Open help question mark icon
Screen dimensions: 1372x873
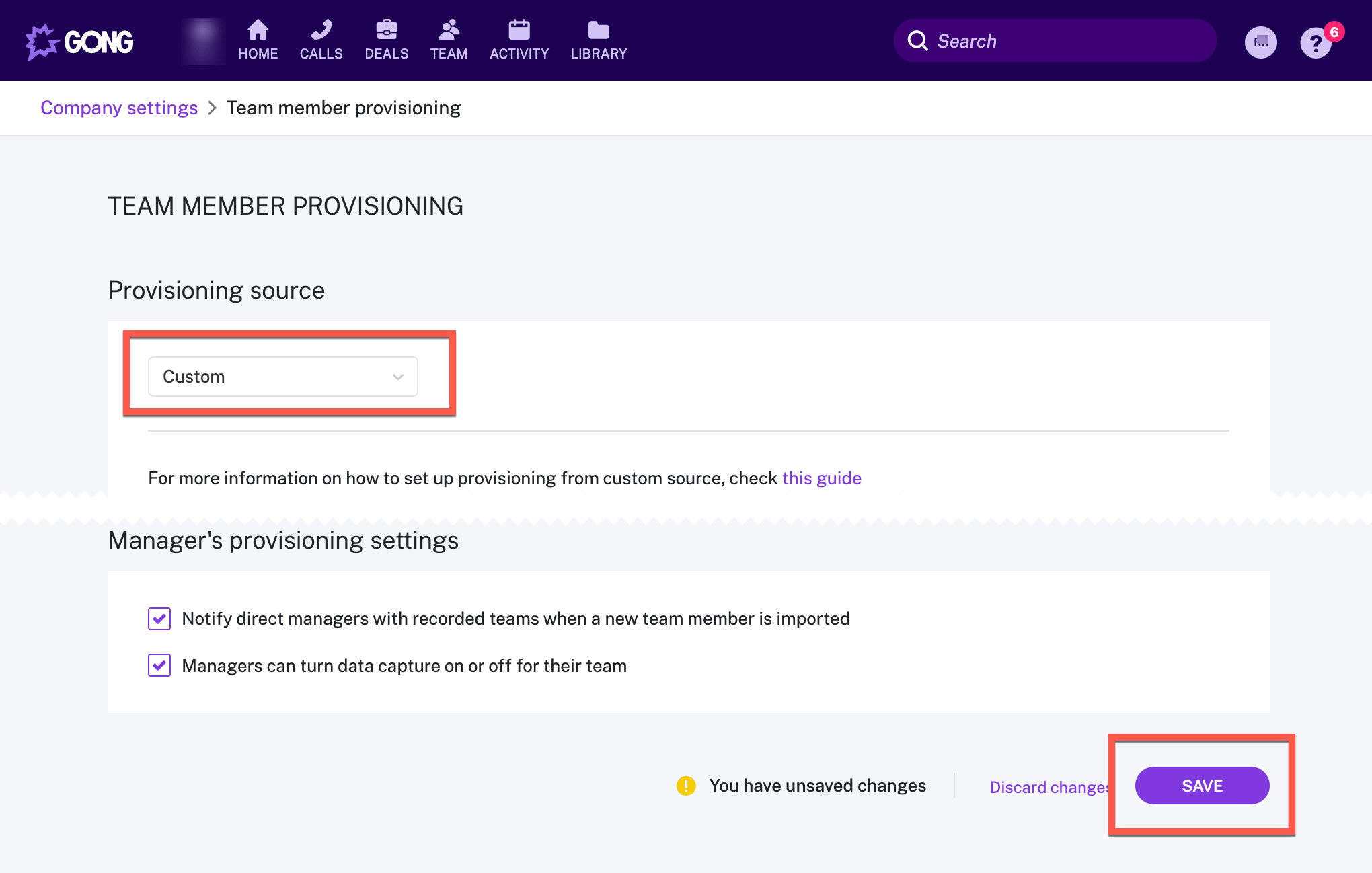(x=1316, y=43)
